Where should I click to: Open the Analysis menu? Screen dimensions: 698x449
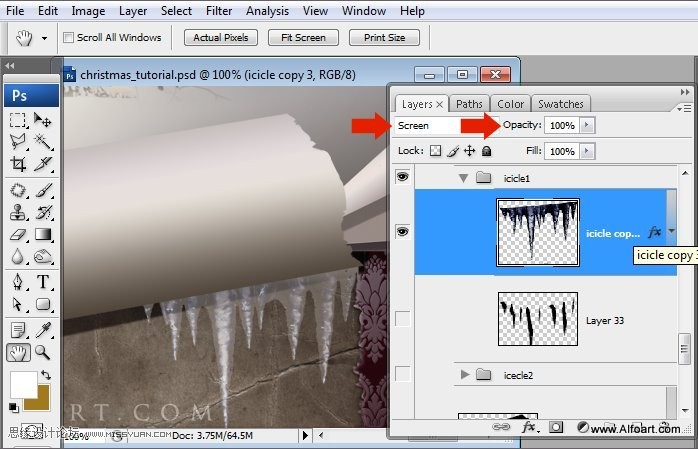tap(267, 11)
